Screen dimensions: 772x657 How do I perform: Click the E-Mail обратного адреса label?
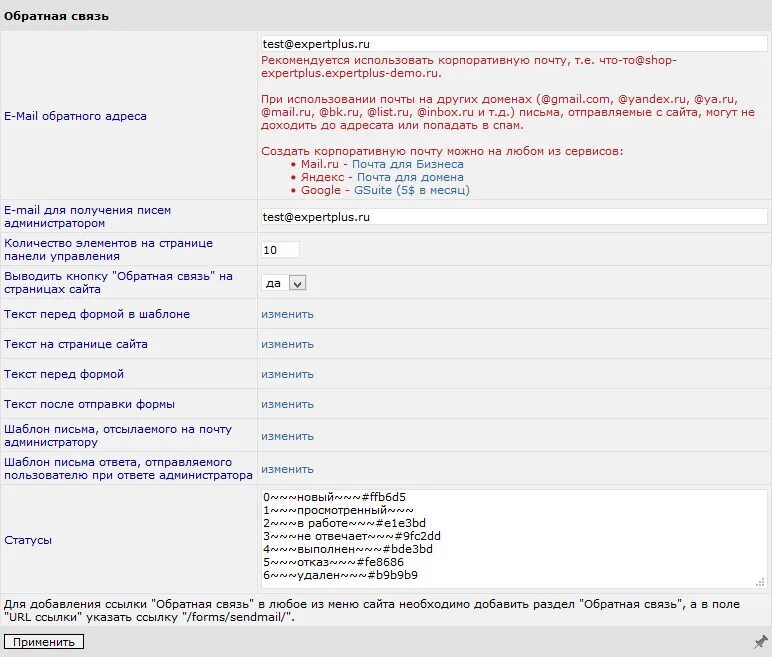tap(75, 116)
